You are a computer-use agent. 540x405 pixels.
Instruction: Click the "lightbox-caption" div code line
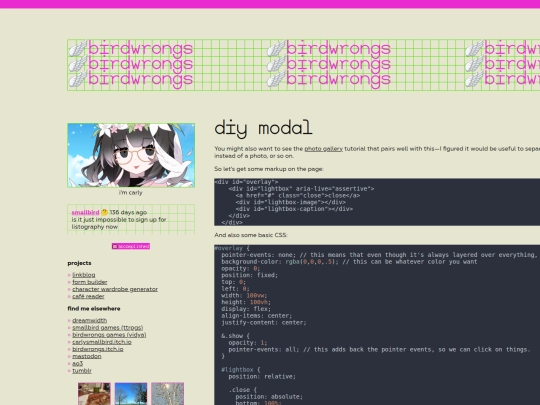click(x=294, y=209)
